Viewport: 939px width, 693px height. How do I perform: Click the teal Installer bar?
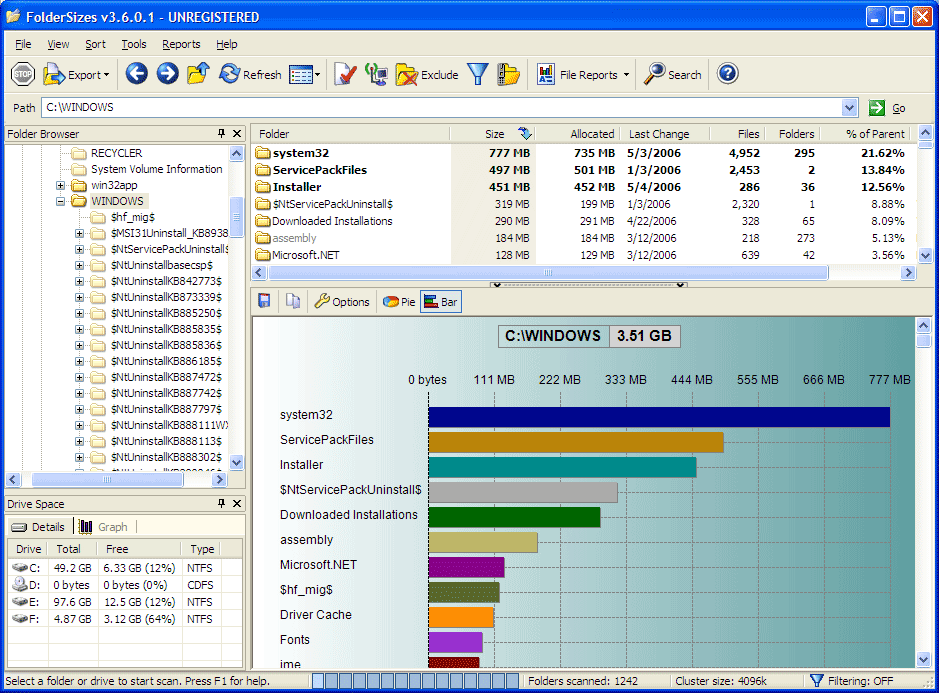562,467
